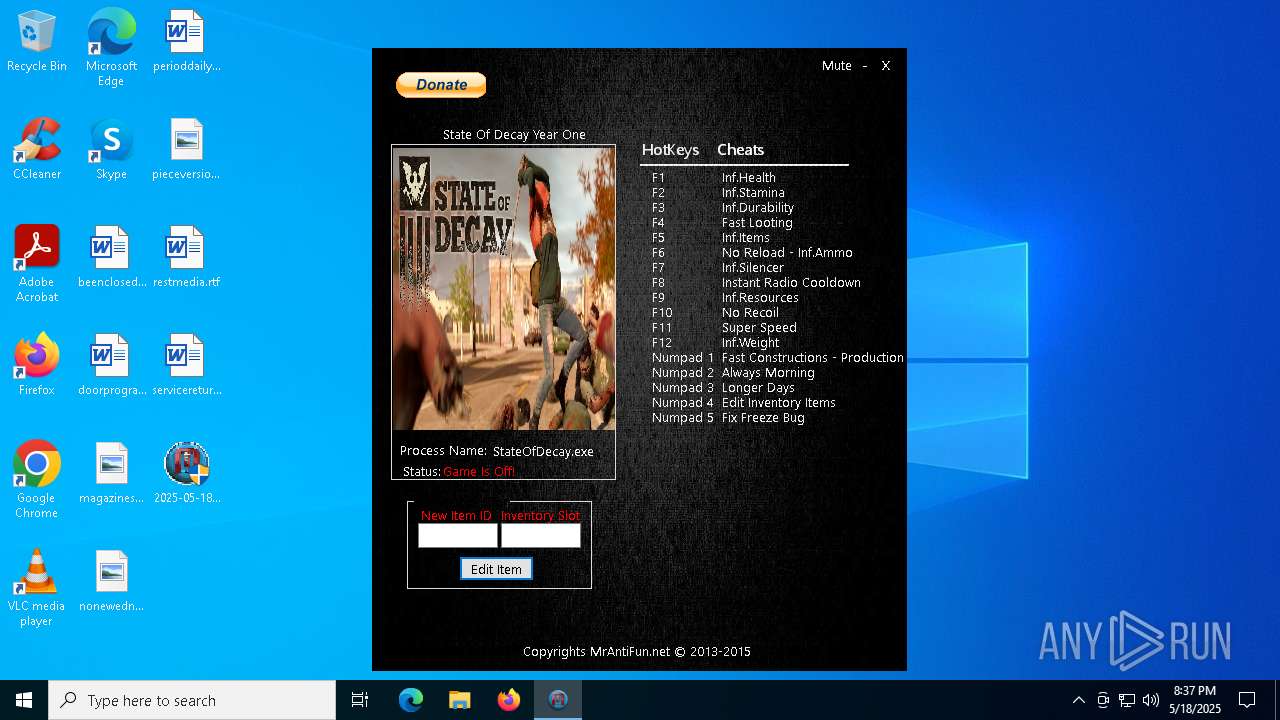Click the State of Decay cover image
The height and width of the screenshot is (720, 1280).
pyautogui.click(x=504, y=289)
